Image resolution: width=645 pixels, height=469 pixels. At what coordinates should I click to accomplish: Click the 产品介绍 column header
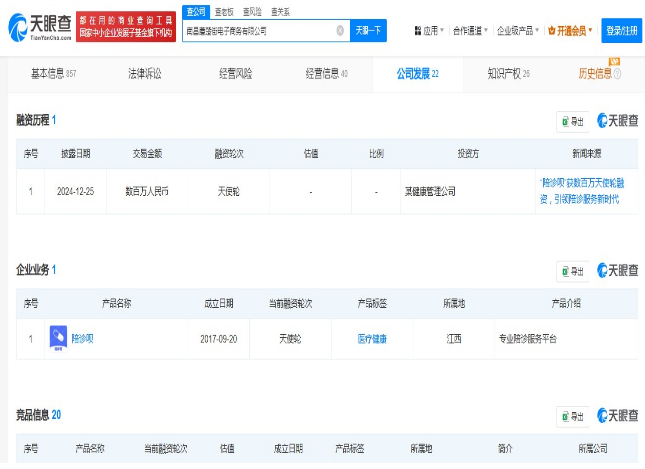[566, 304]
